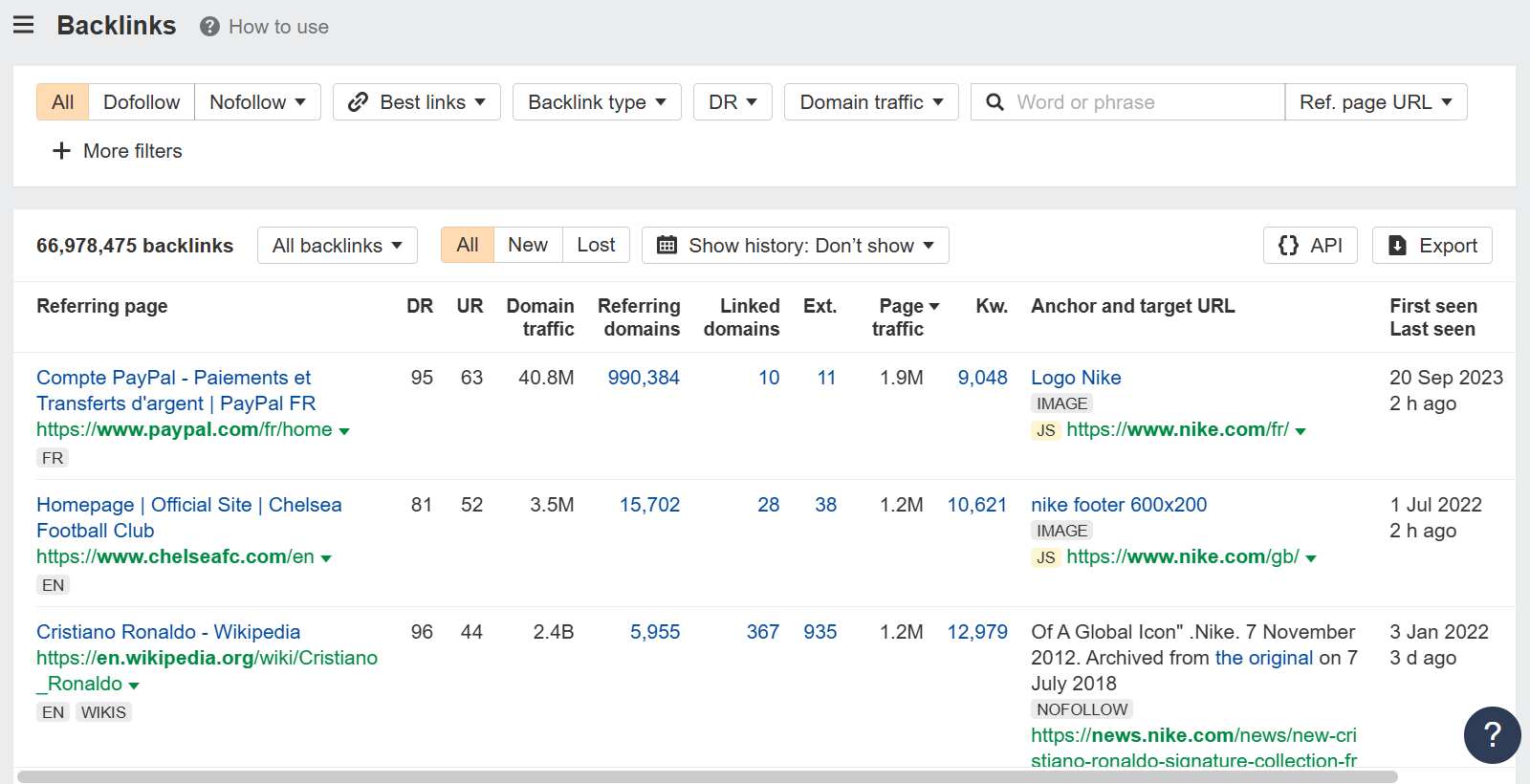Click external links value 11

coord(826,378)
